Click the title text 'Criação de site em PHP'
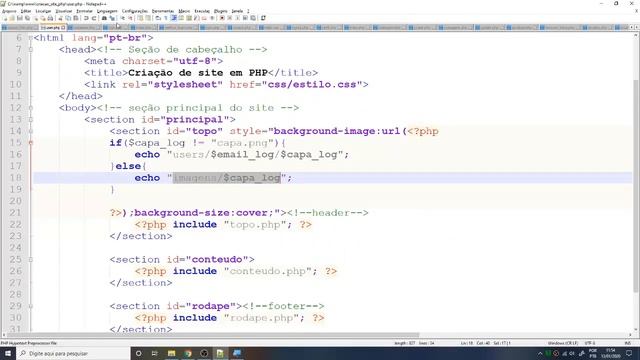Image resolution: width=640 pixels, height=360 pixels. [198, 73]
